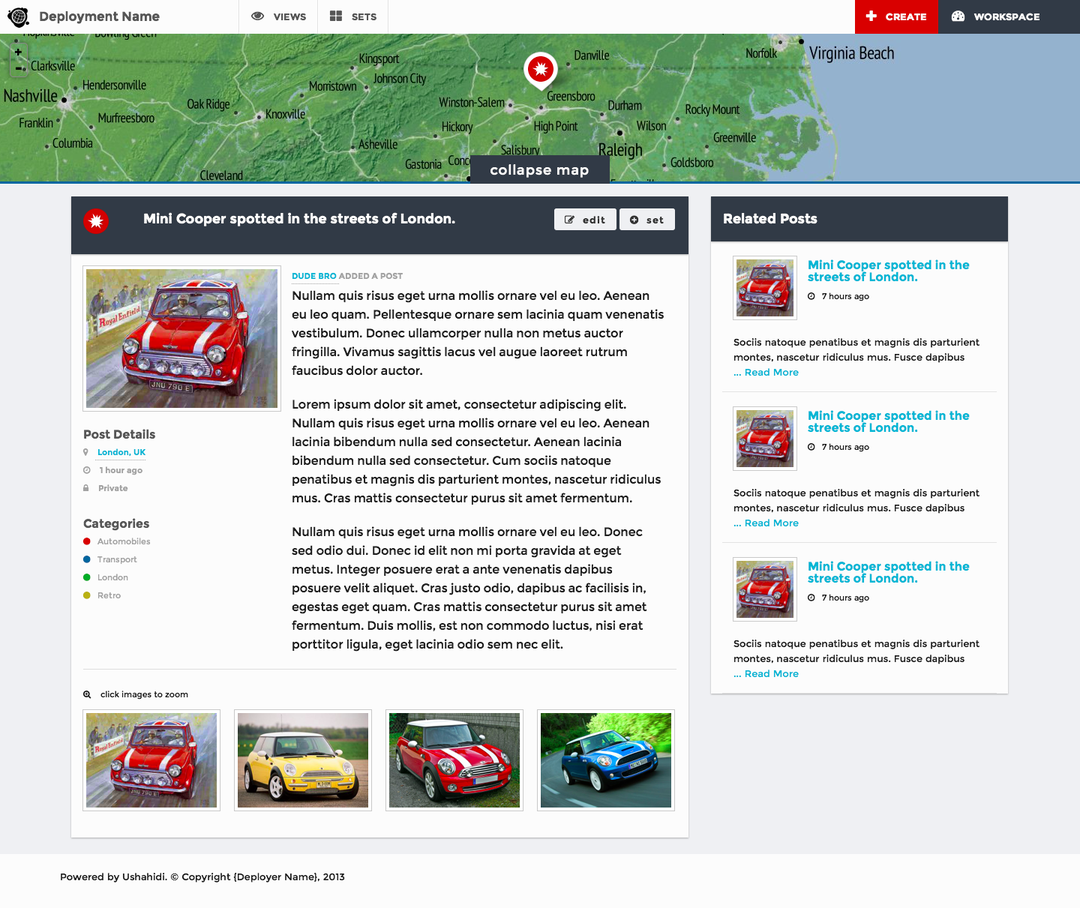Select the Automobiles category
Screen dimensions: 1080x908
click(x=123, y=541)
